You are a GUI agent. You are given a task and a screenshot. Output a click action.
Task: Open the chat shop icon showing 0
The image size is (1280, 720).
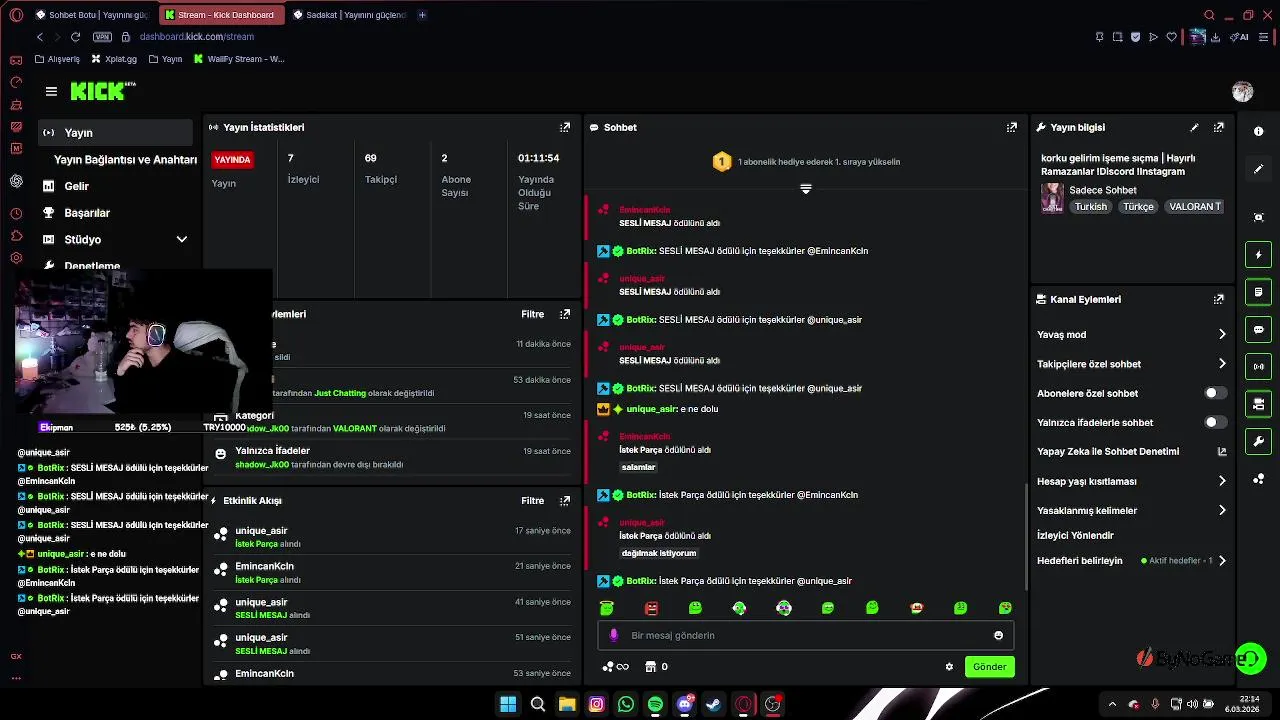656,667
